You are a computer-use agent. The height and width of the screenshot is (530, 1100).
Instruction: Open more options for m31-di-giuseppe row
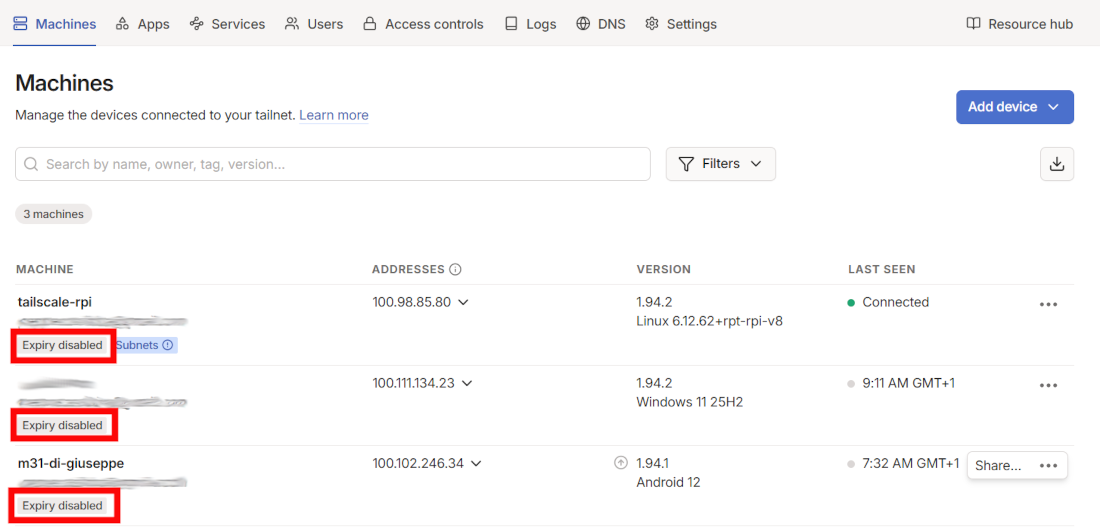pos(1048,465)
